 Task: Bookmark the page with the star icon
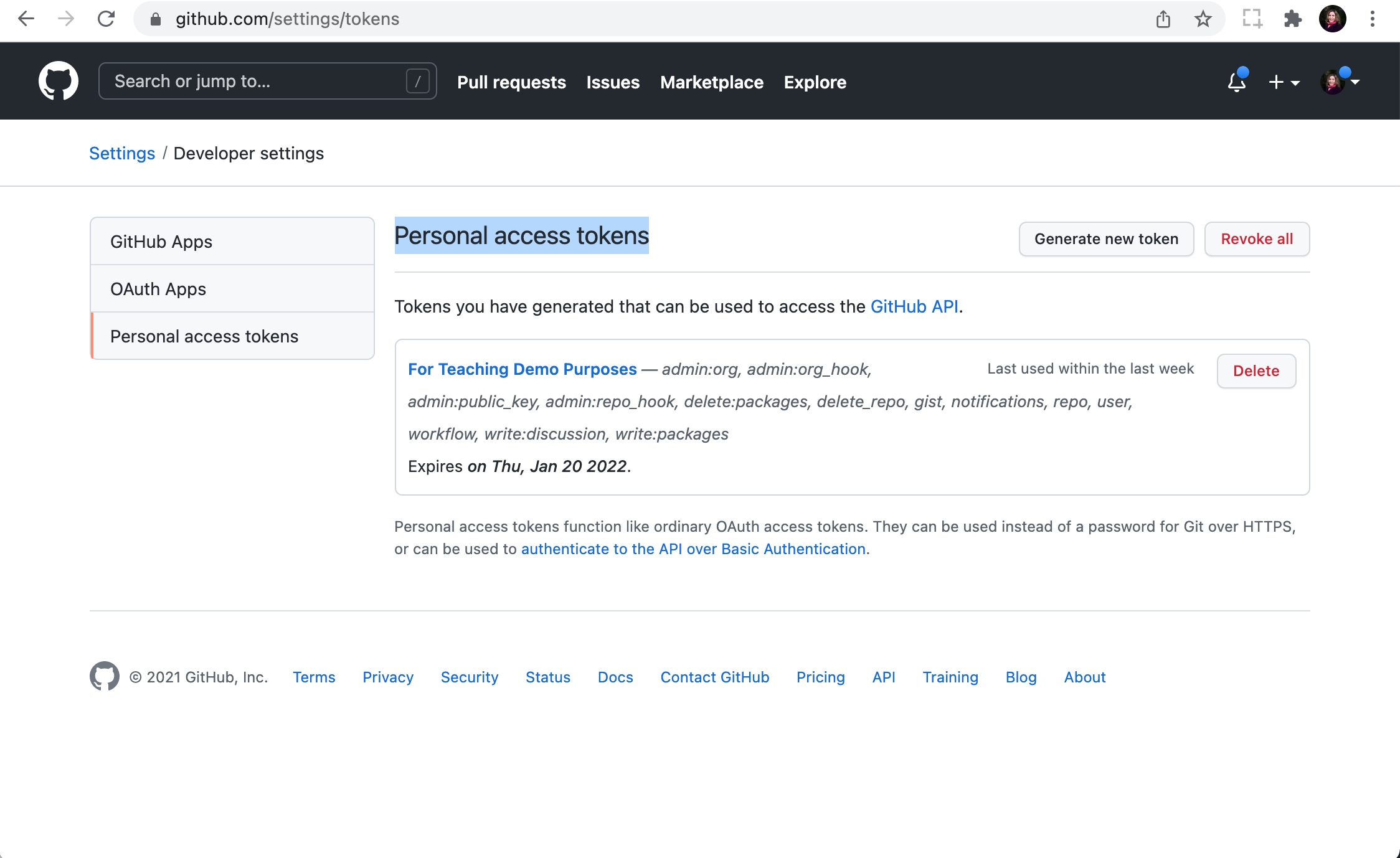[x=1203, y=19]
